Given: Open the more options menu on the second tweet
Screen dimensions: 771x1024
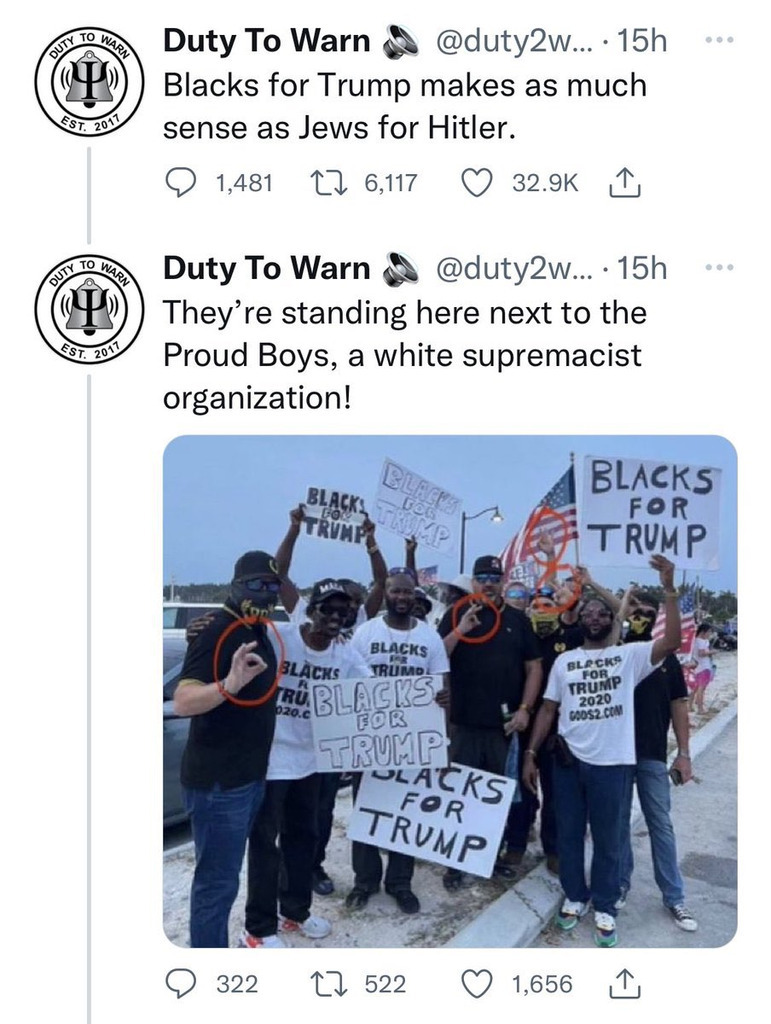Looking at the screenshot, I should click(x=720, y=267).
